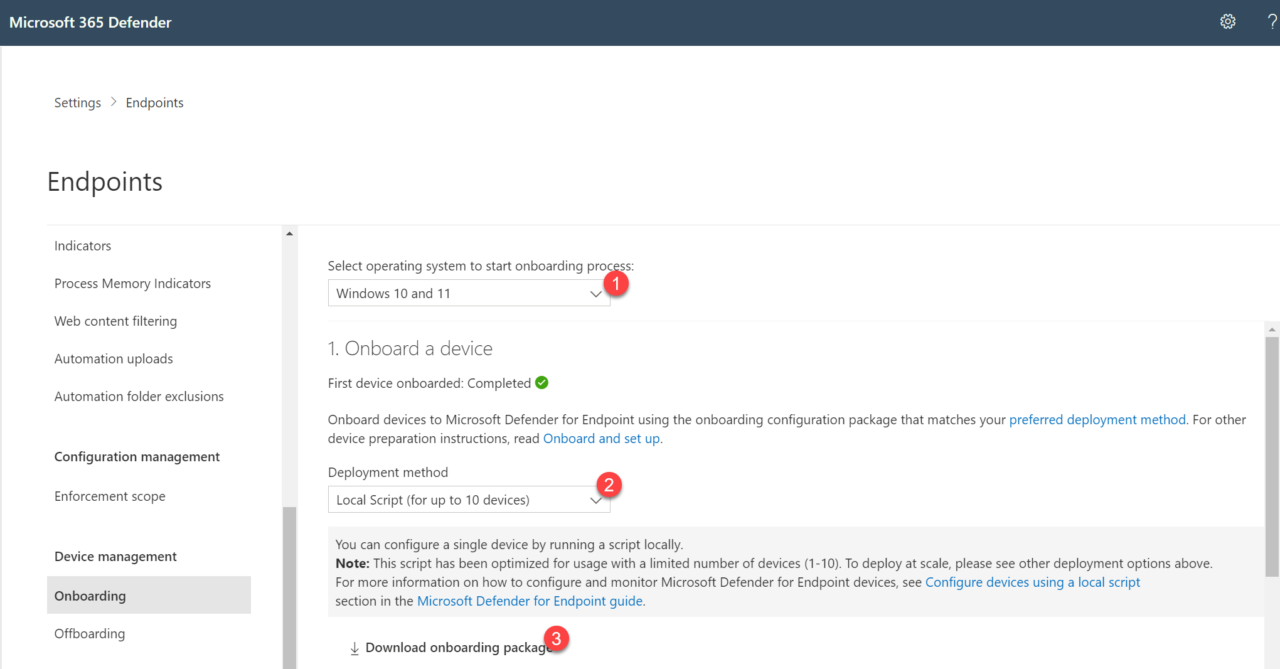Open Offboarding page
The height and width of the screenshot is (669, 1280).
coord(90,634)
